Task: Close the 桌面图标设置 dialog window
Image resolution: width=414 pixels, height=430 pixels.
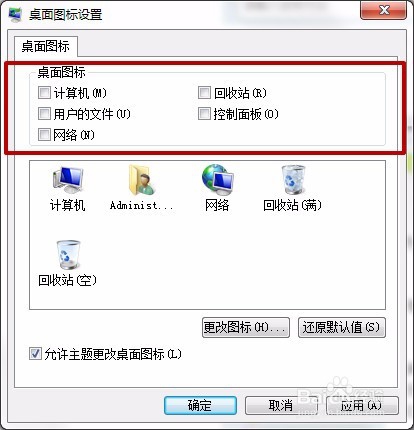Action: [383, 10]
